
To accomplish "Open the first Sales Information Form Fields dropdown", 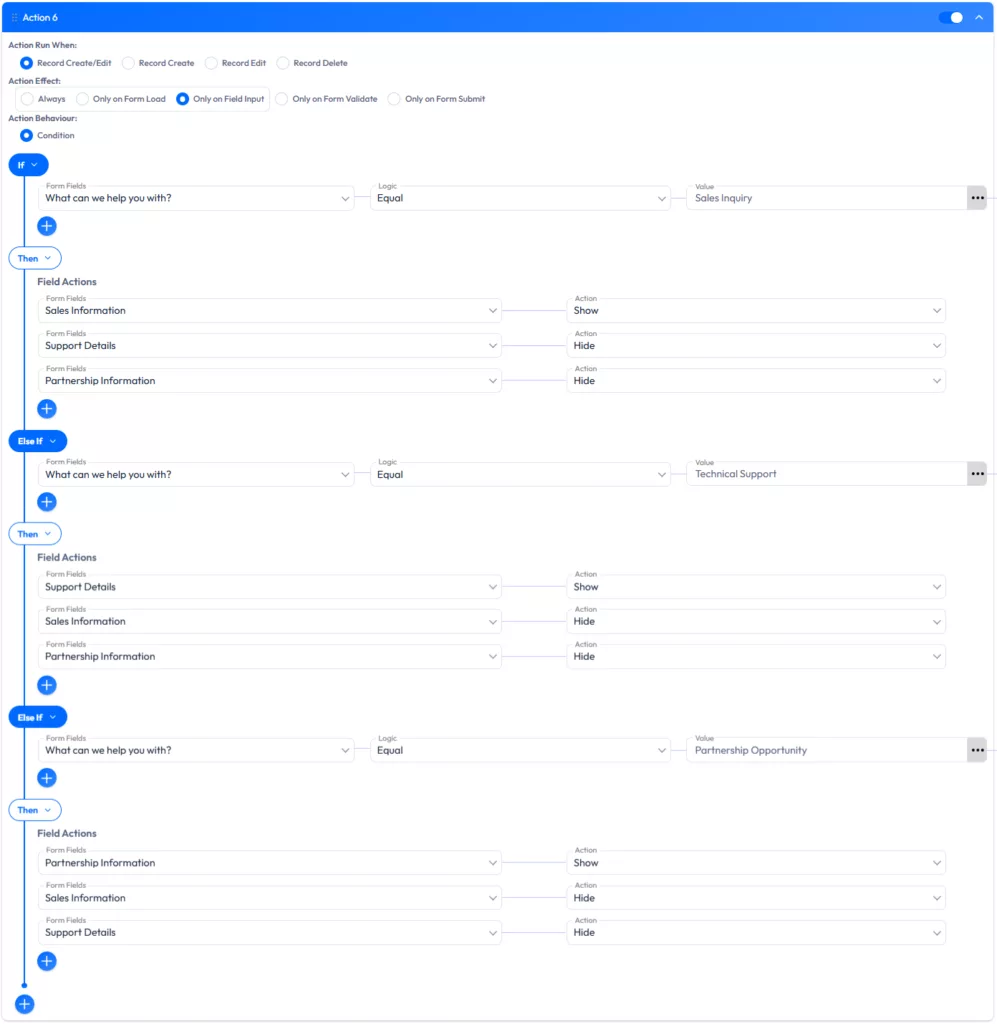I will (x=270, y=310).
